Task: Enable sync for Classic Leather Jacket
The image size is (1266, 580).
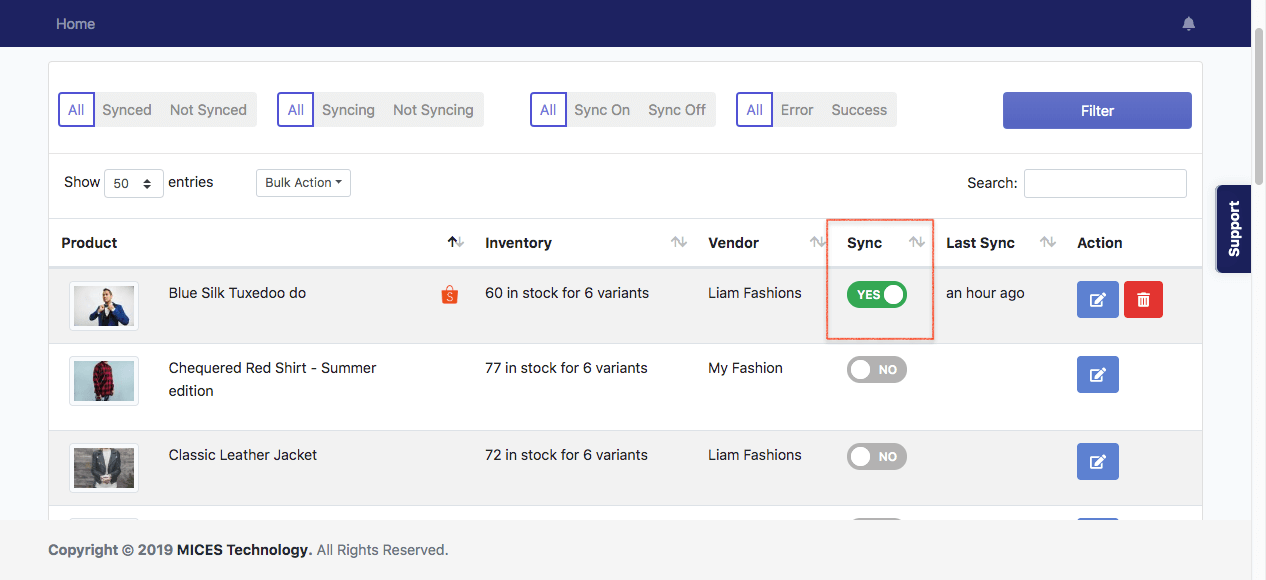Action: [x=876, y=457]
